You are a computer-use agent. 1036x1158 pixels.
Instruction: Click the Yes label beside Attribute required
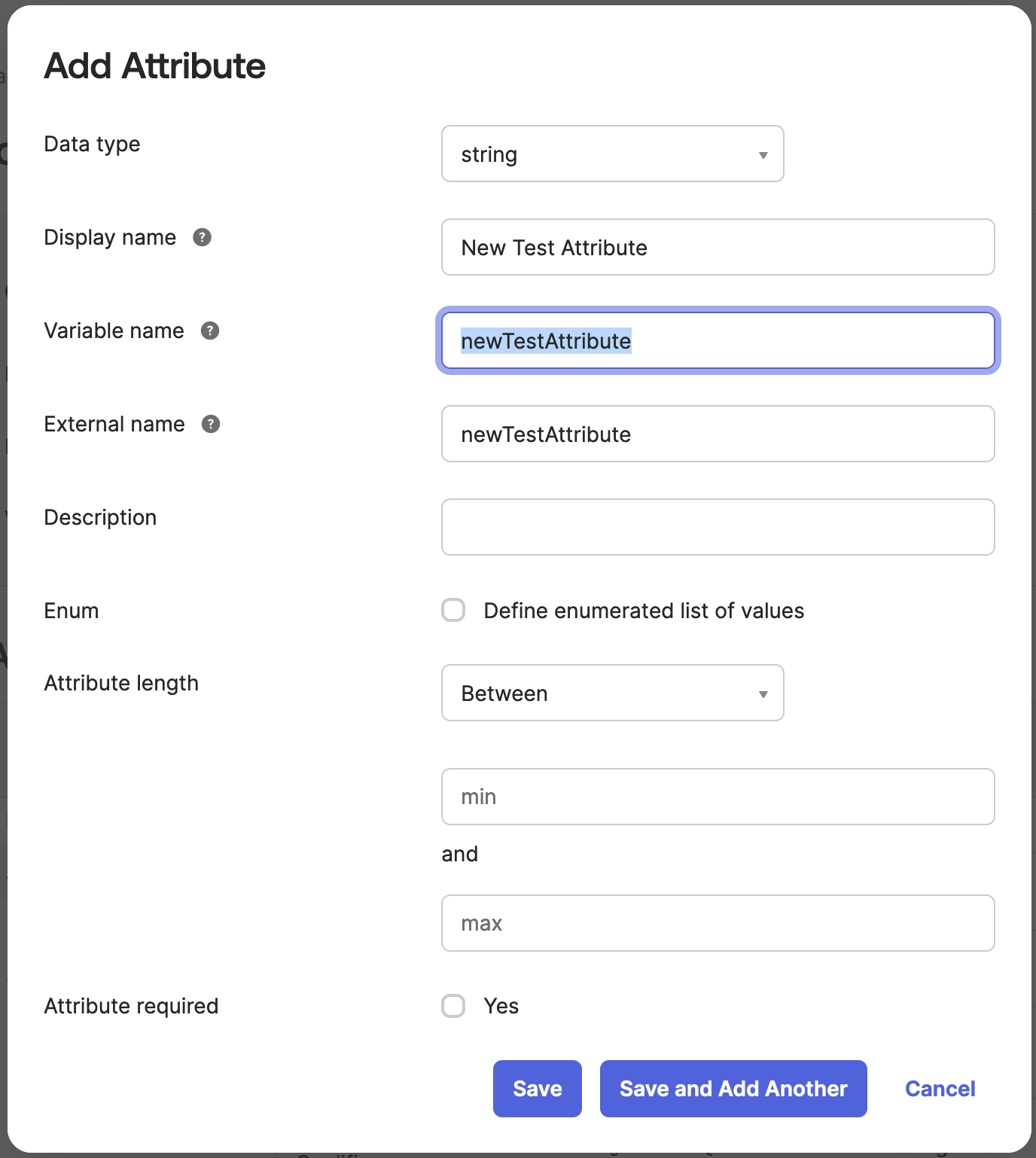(501, 1006)
